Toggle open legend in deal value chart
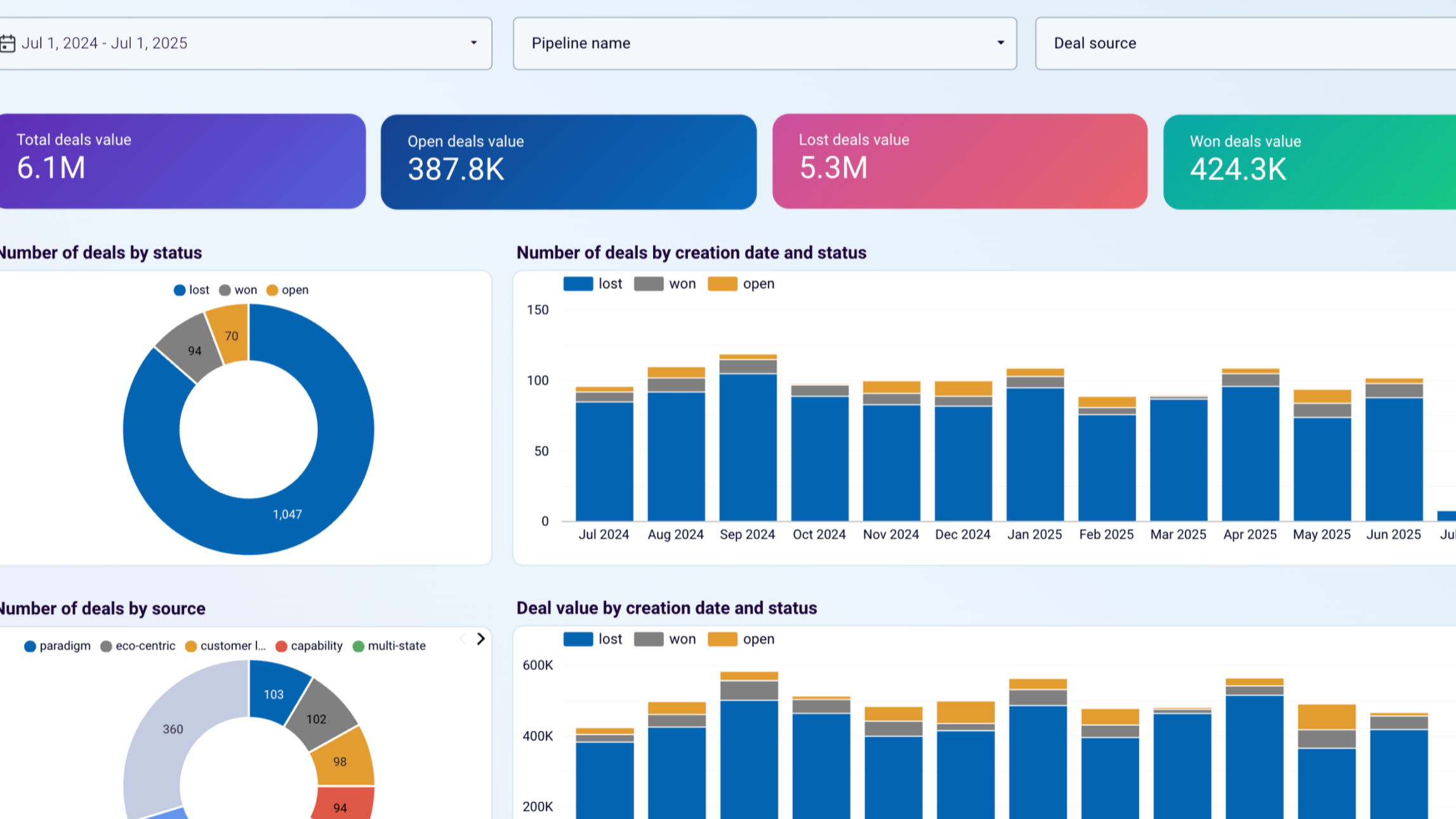Screen dimensions: 1456x819 (741, 639)
